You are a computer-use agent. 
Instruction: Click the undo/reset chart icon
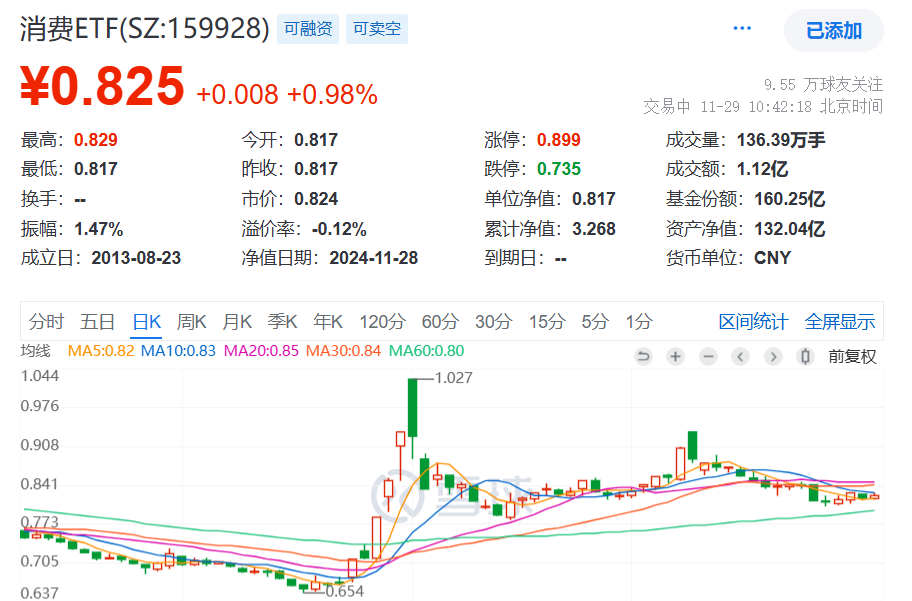point(643,356)
